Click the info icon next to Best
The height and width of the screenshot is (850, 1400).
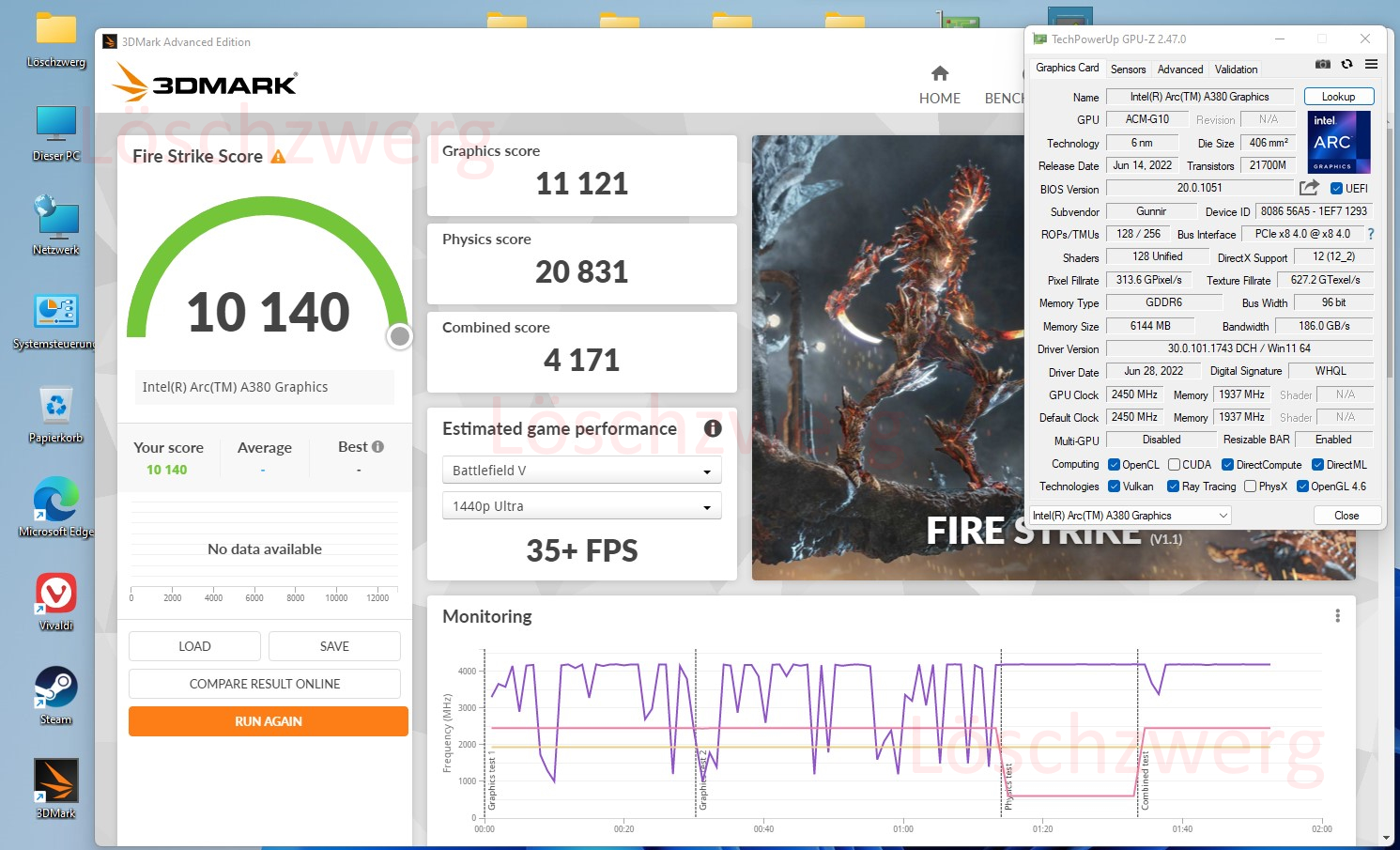click(377, 447)
